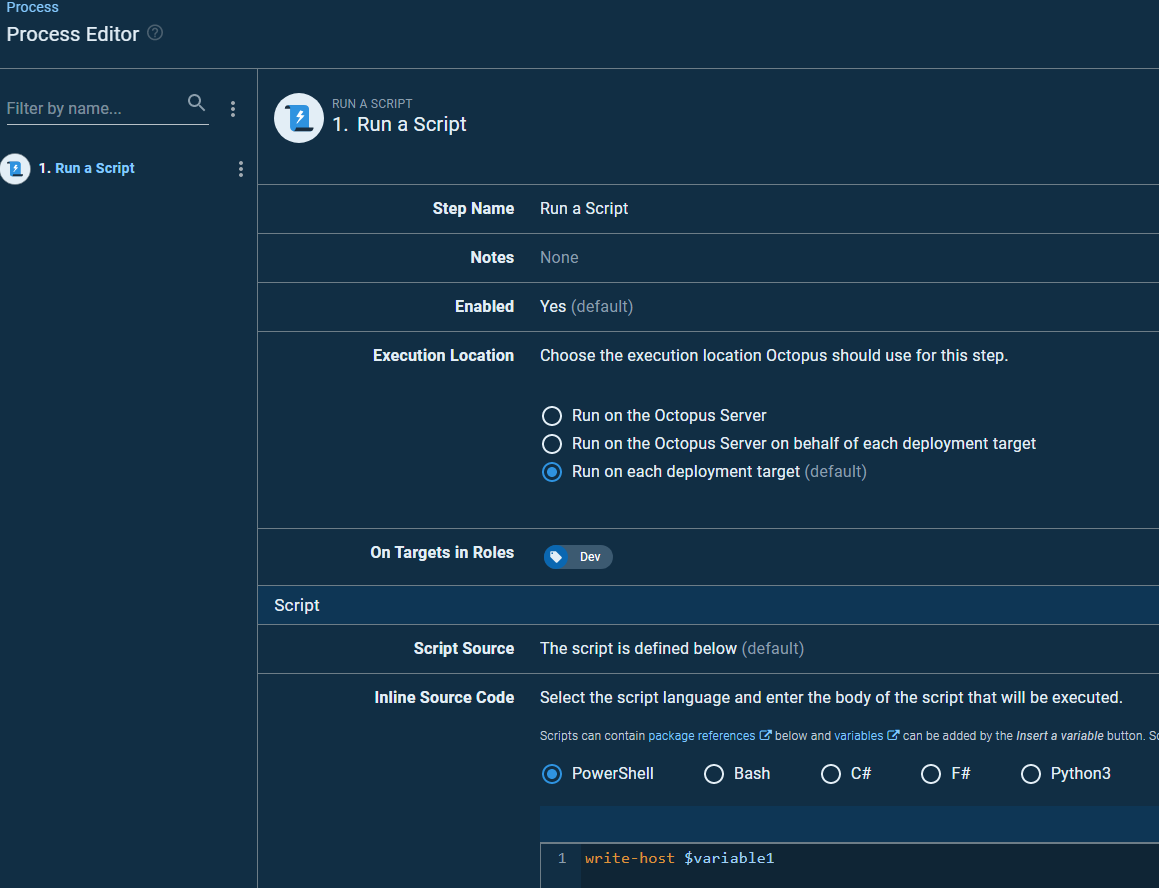The image size is (1159, 888).
Task: Click the help icon next to Process Editor title
Action: coord(155,33)
